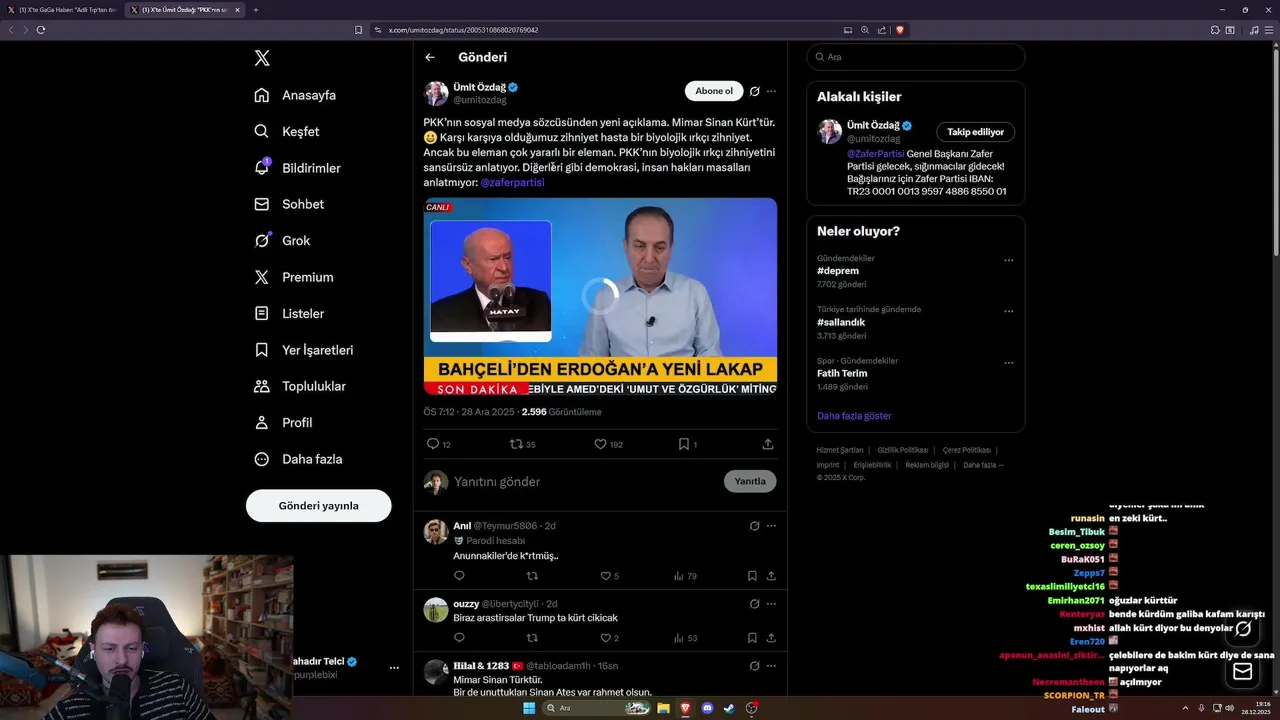Screen dimensions: 1280x720
Task: Open Gizlilik Politikası footer link
Action: click(x=902, y=450)
